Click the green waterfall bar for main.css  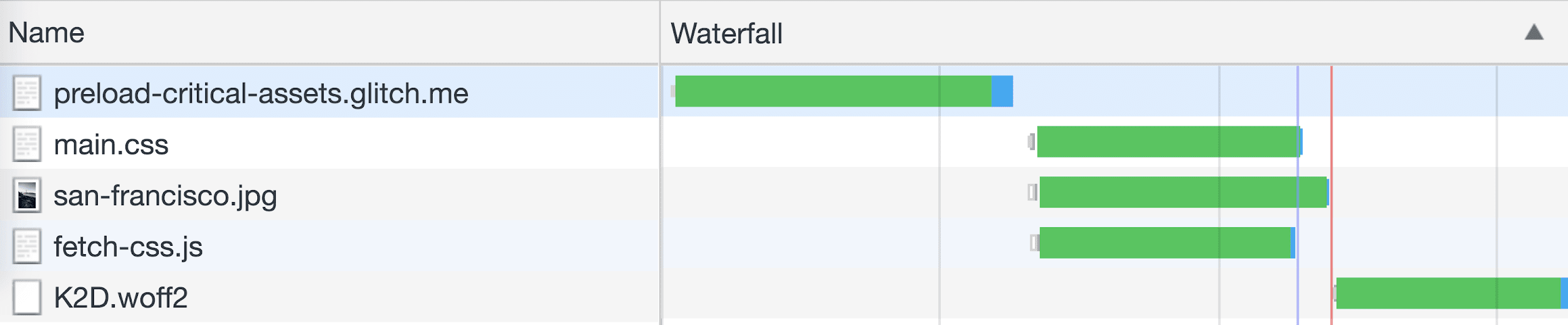coord(1168,142)
